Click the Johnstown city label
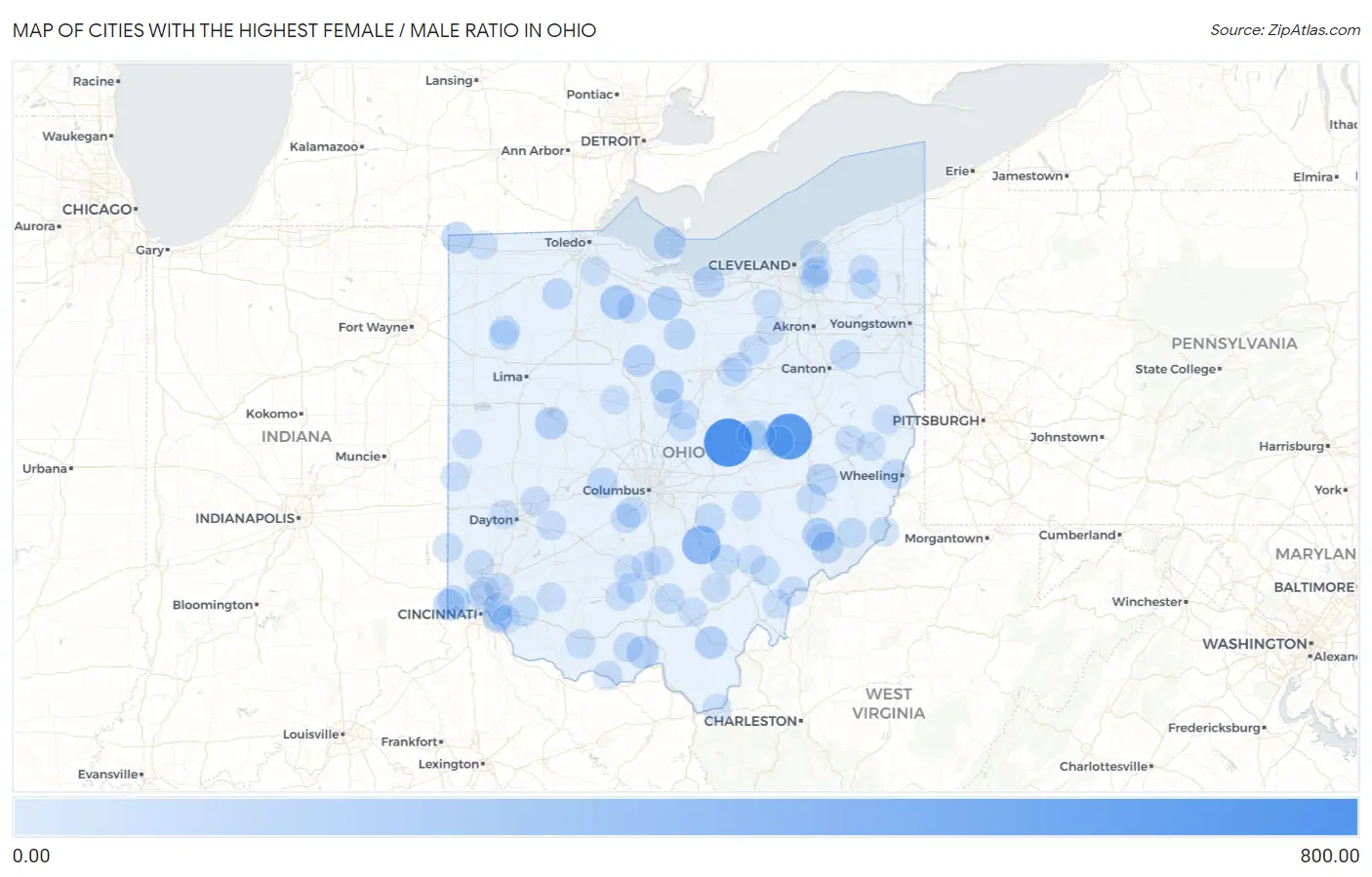Screen dimensions: 1372x877 click(x=1065, y=438)
